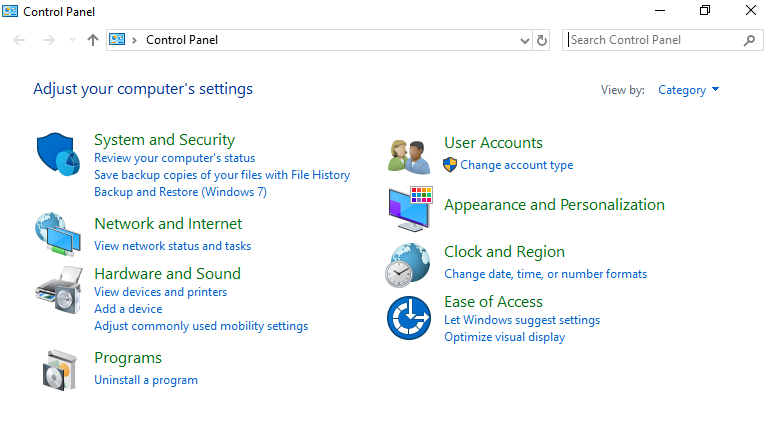
Task: Open Save backup copies with File History
Action: tap(222, 175)
